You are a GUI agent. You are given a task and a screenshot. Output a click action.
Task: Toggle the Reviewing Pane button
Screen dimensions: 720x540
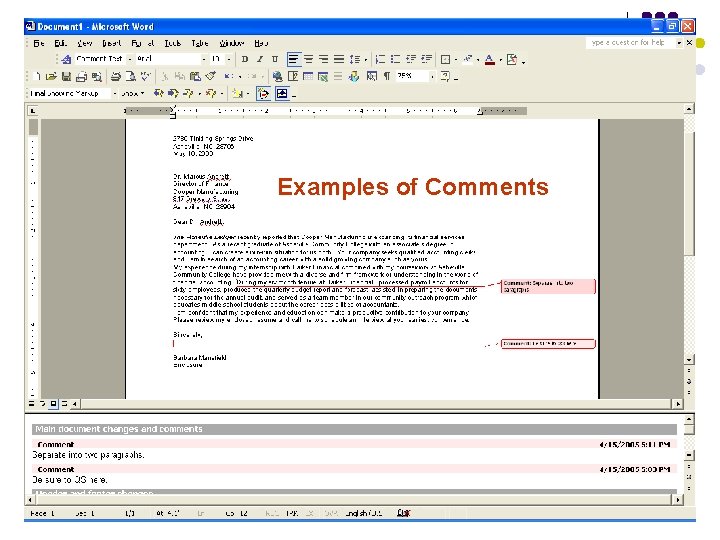pyautogui.click(x=281, y=94)
